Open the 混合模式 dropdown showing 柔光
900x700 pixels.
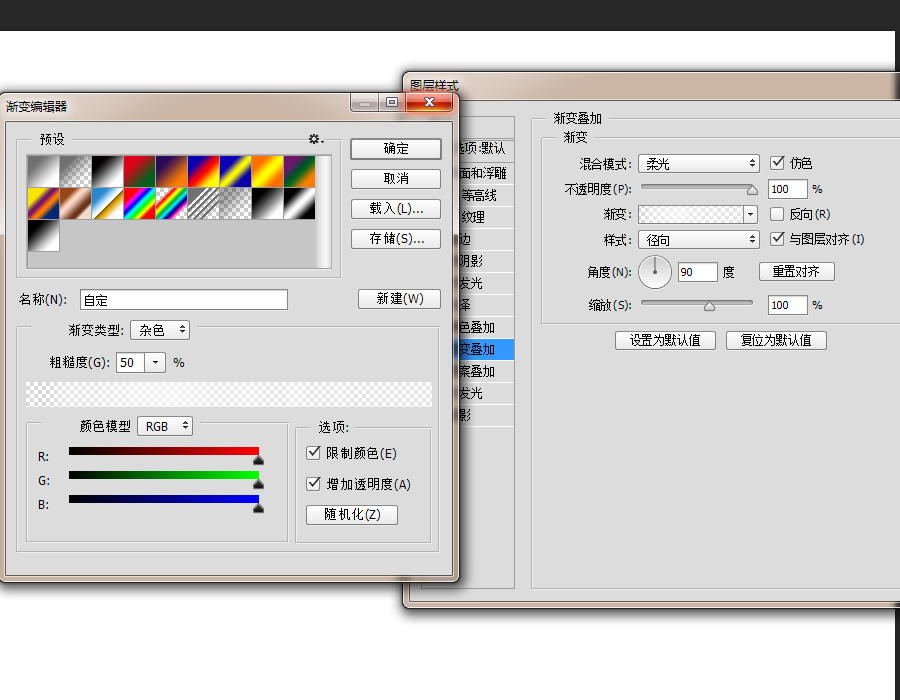click(x=699, y=164)
